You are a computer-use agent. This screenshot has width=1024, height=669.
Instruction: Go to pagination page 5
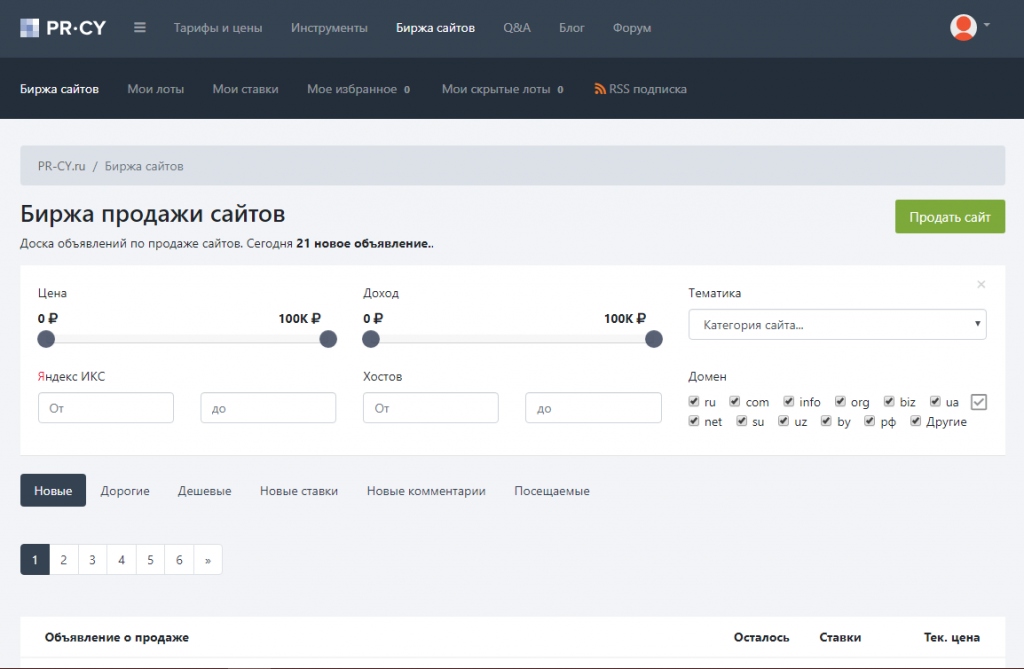point(150,559)
